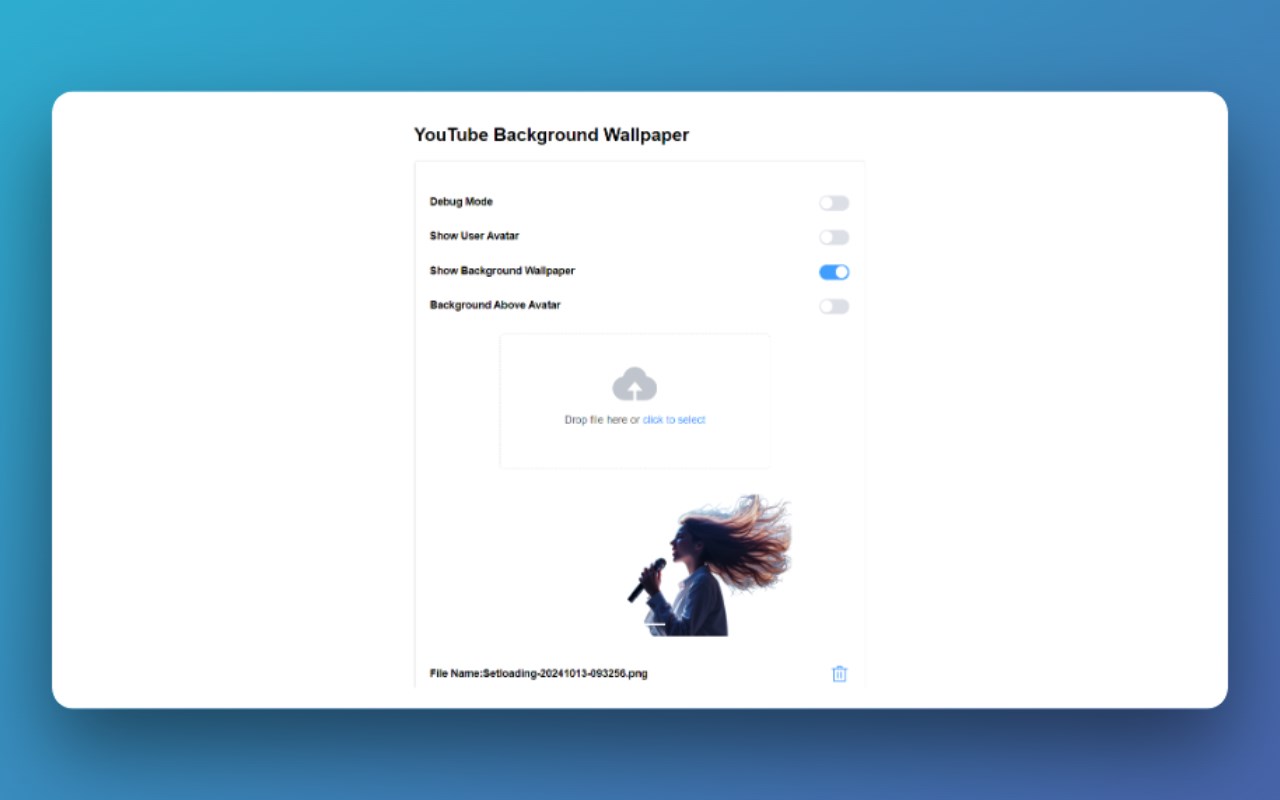This screenshot has height=800, width=1280.
Task: Click the 'Drop file here or' text
Action: pos(602,420)
